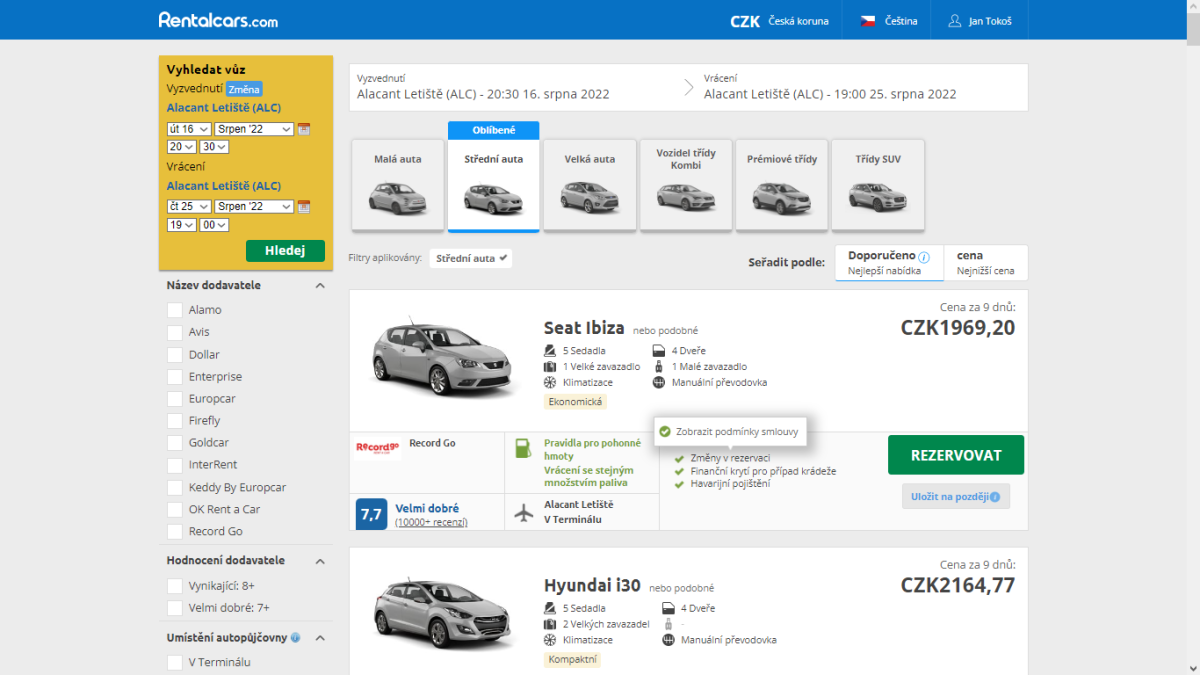The image size is (1200, 675).
Task: Open the pick-up month dropdown Srpen '22
Action: pyautogui.click(x=255, y=129)
